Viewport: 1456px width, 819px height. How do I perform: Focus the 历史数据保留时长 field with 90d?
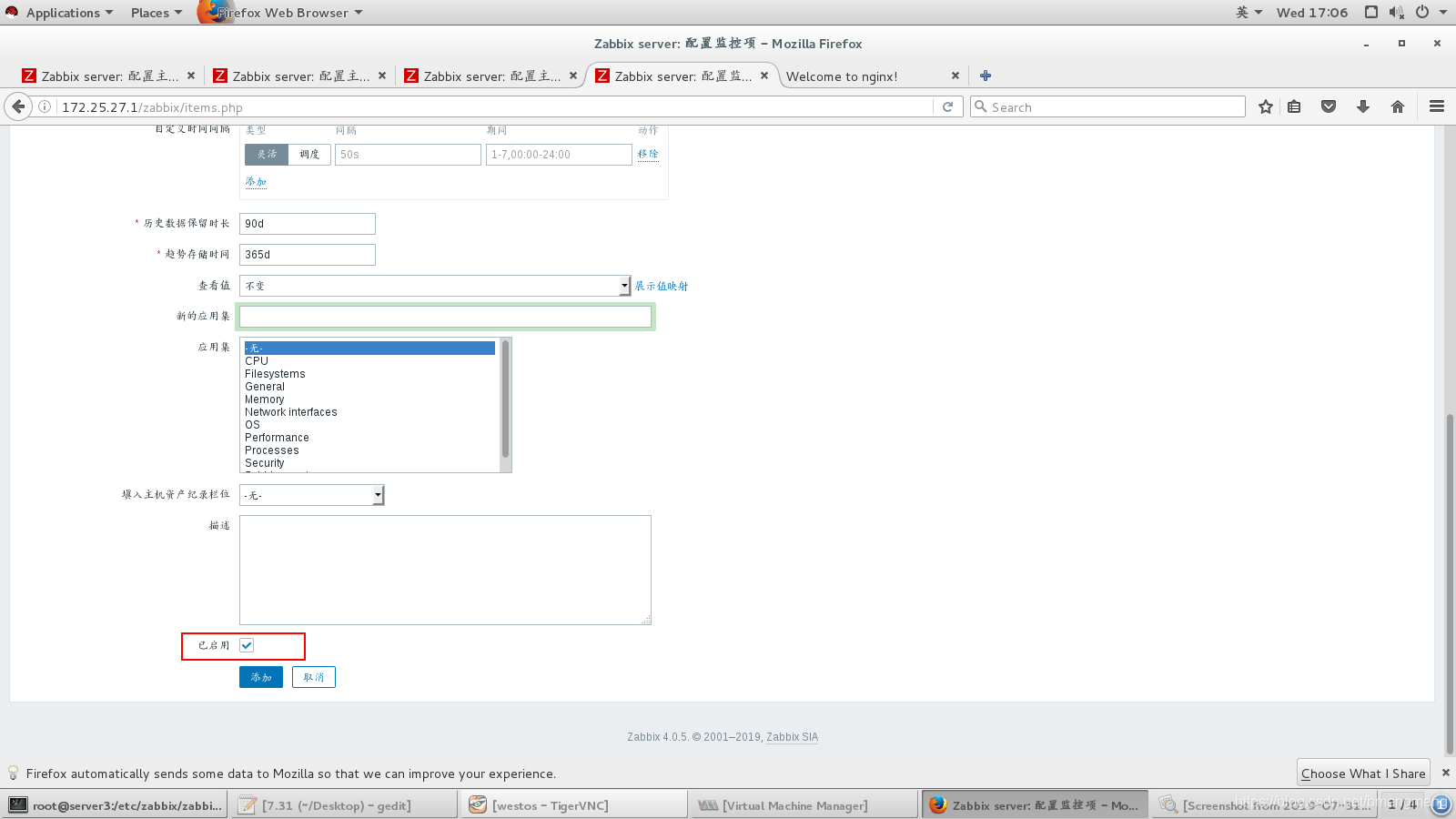tap(308, 224)
